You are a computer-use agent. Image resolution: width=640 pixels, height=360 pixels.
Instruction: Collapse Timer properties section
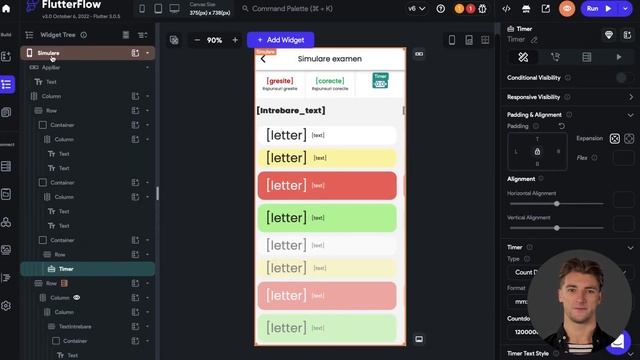[631, 248]
